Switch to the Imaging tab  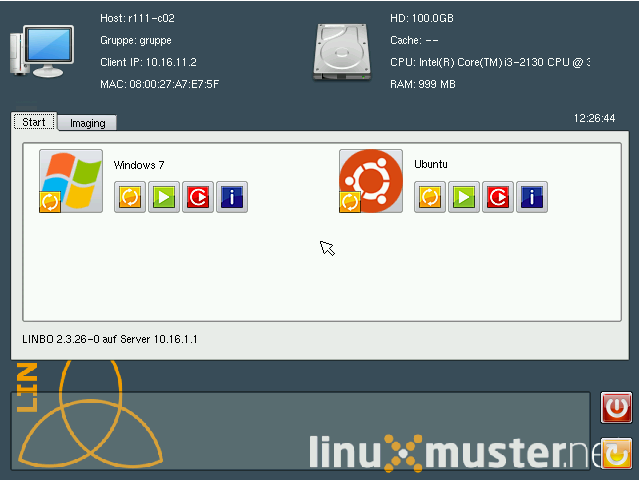88,123
